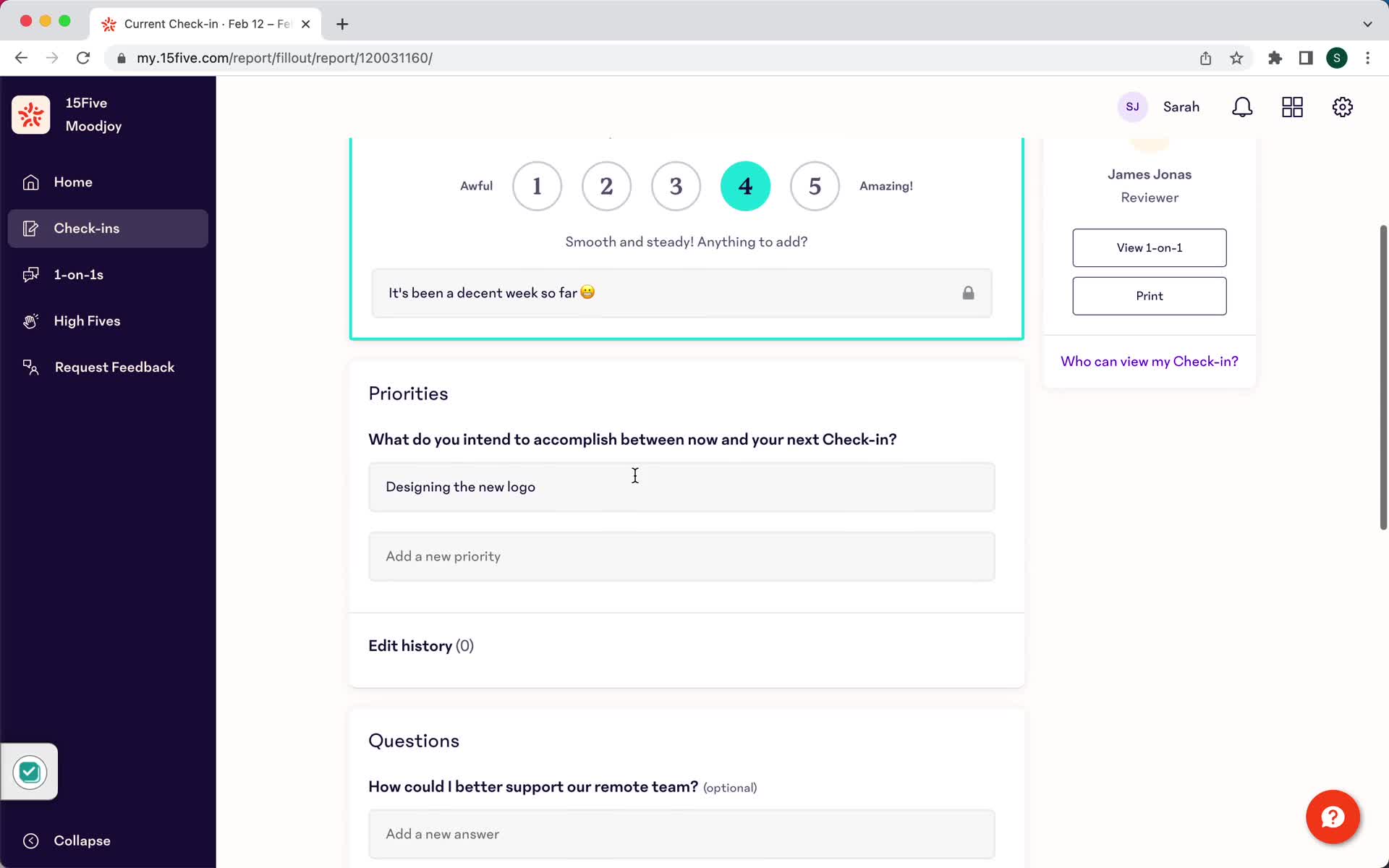Open the 1-on-1s sidebar icon
Image resolution: width=1389 pixels, height=868 pixels.
pyautogui.click(x=30, y=274)
